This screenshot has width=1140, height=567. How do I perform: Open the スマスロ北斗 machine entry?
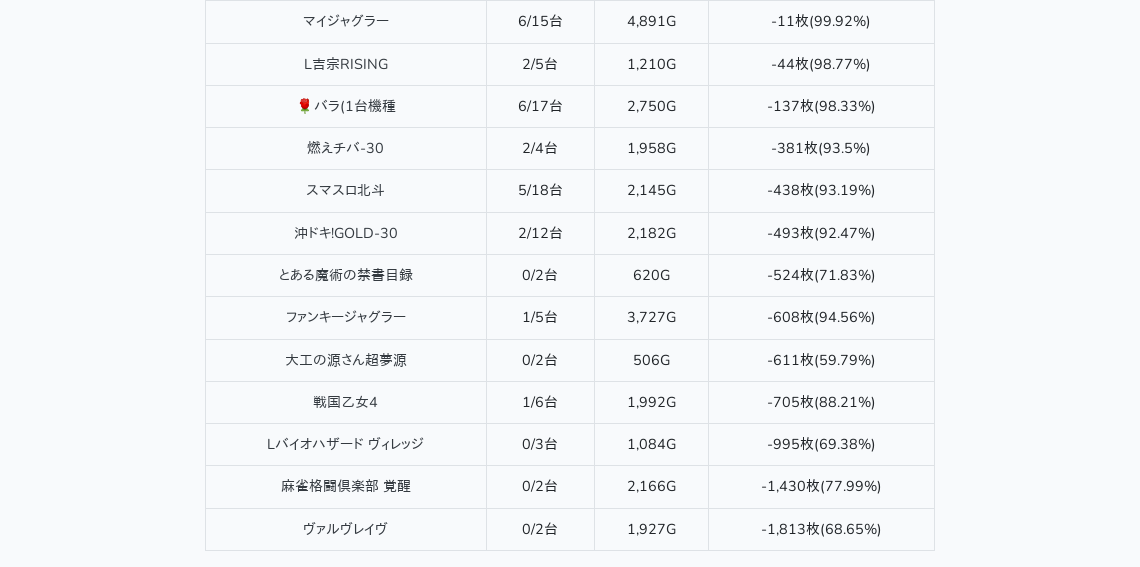[x=346, y=190]
